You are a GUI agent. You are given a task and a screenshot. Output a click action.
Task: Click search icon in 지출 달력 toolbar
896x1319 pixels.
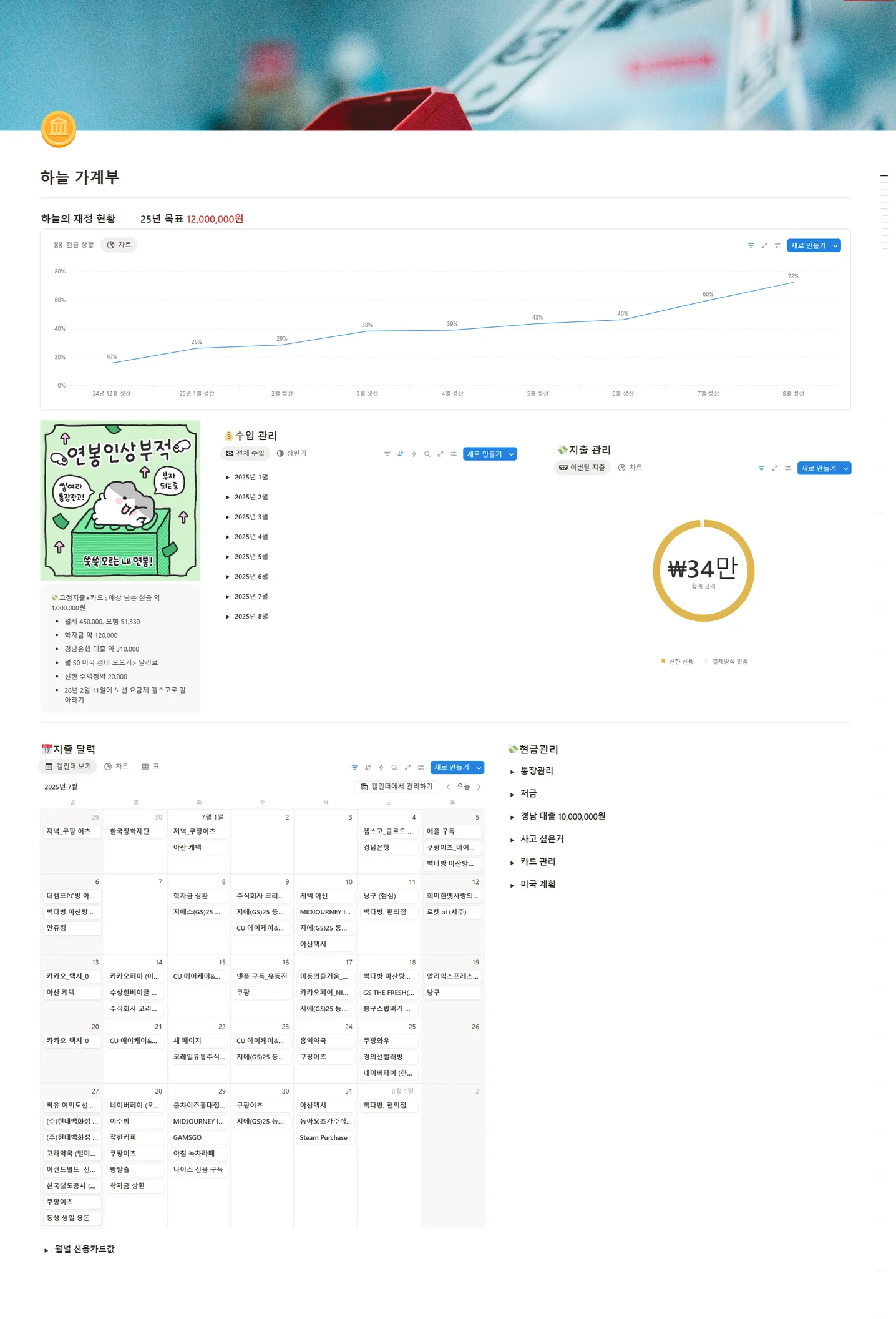[x=394, y=768]
